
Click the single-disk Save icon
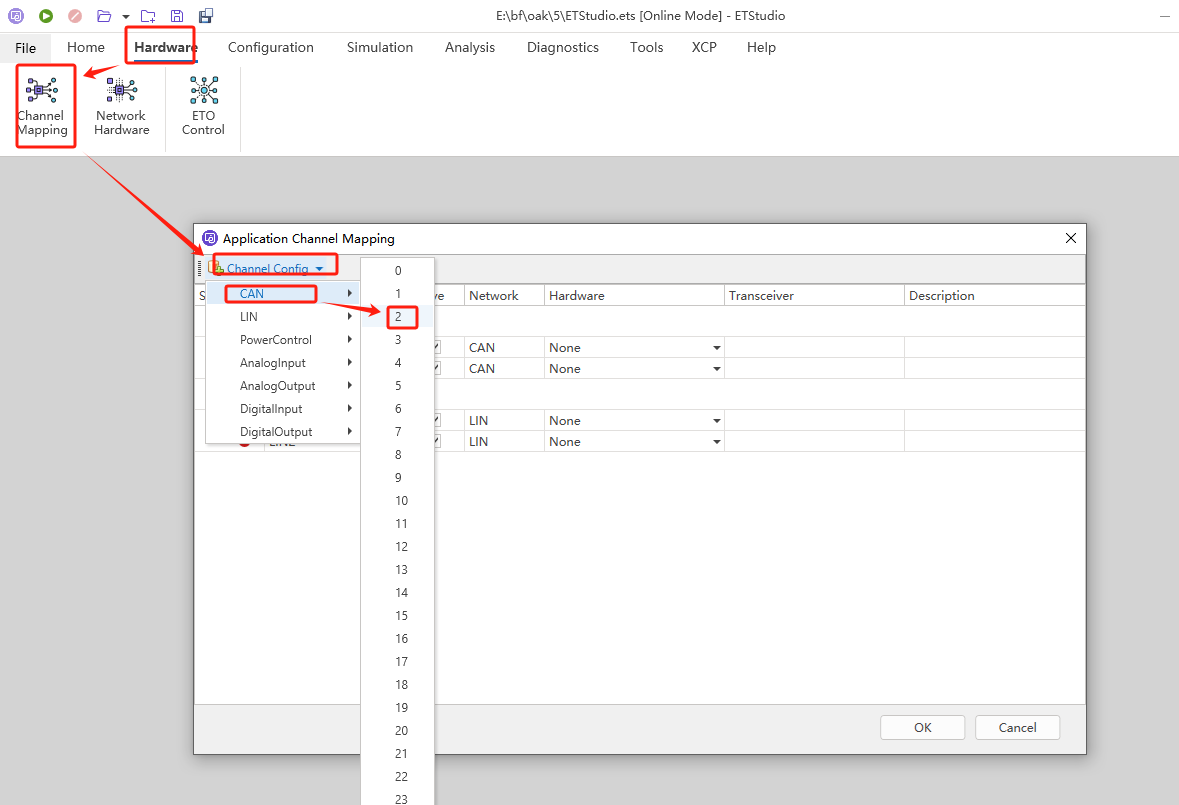point(177,16)
